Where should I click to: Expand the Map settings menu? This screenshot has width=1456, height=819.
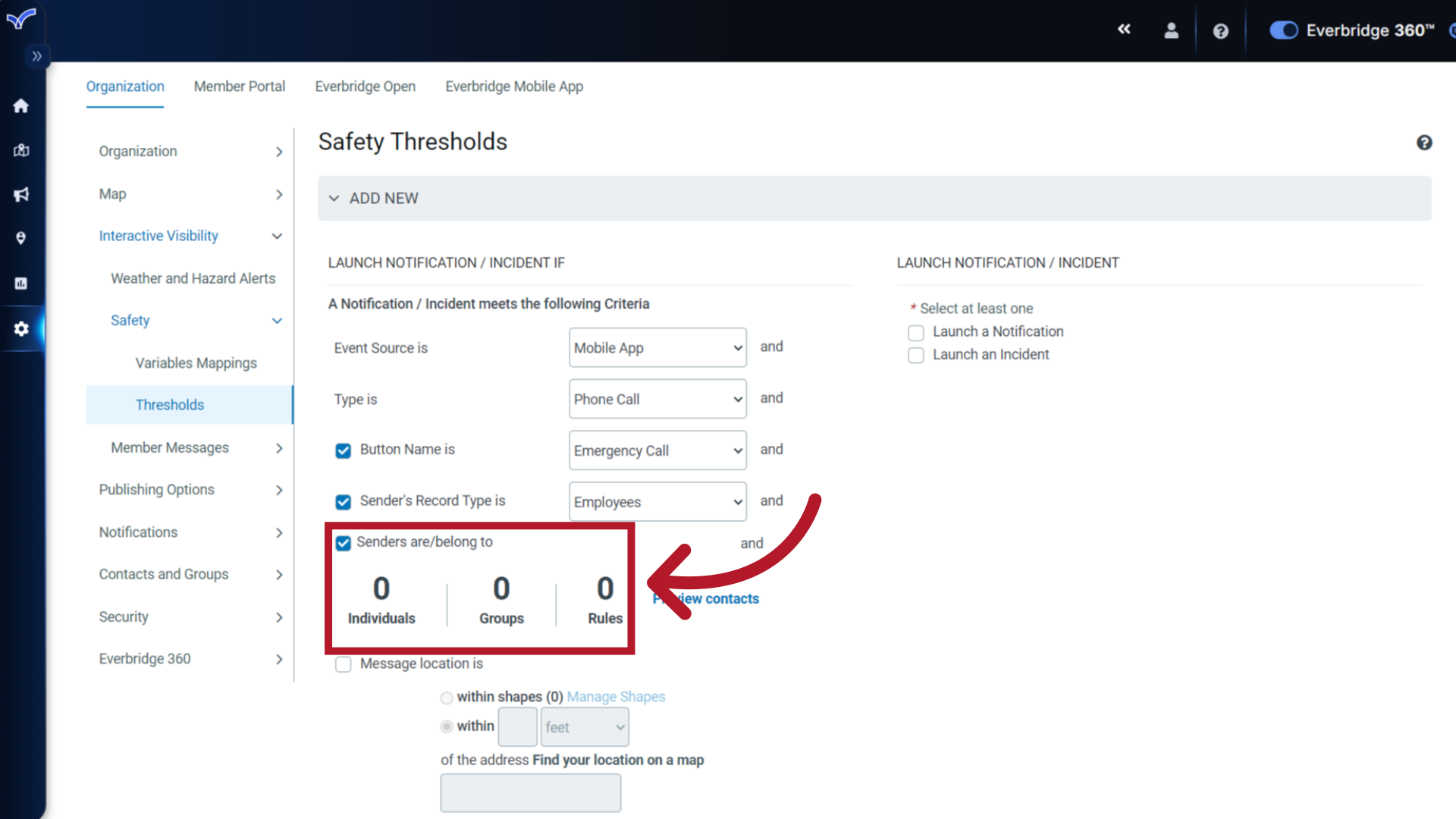coord(190,194)
